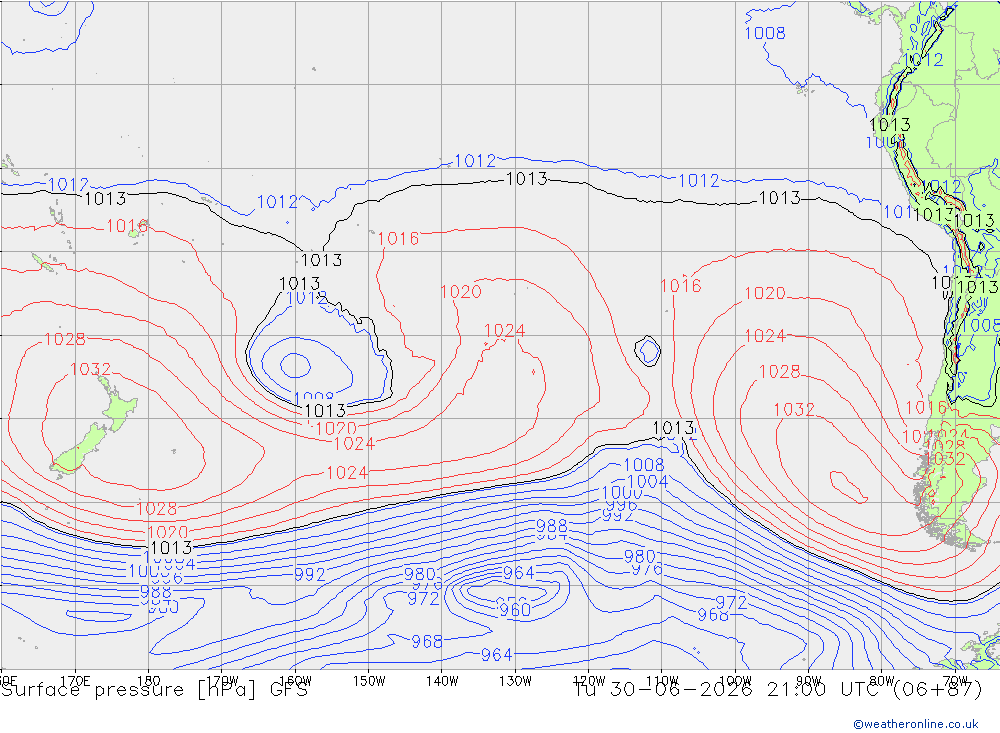
Task: Click the red 1024 label near 130W
Action: [504, 330]
